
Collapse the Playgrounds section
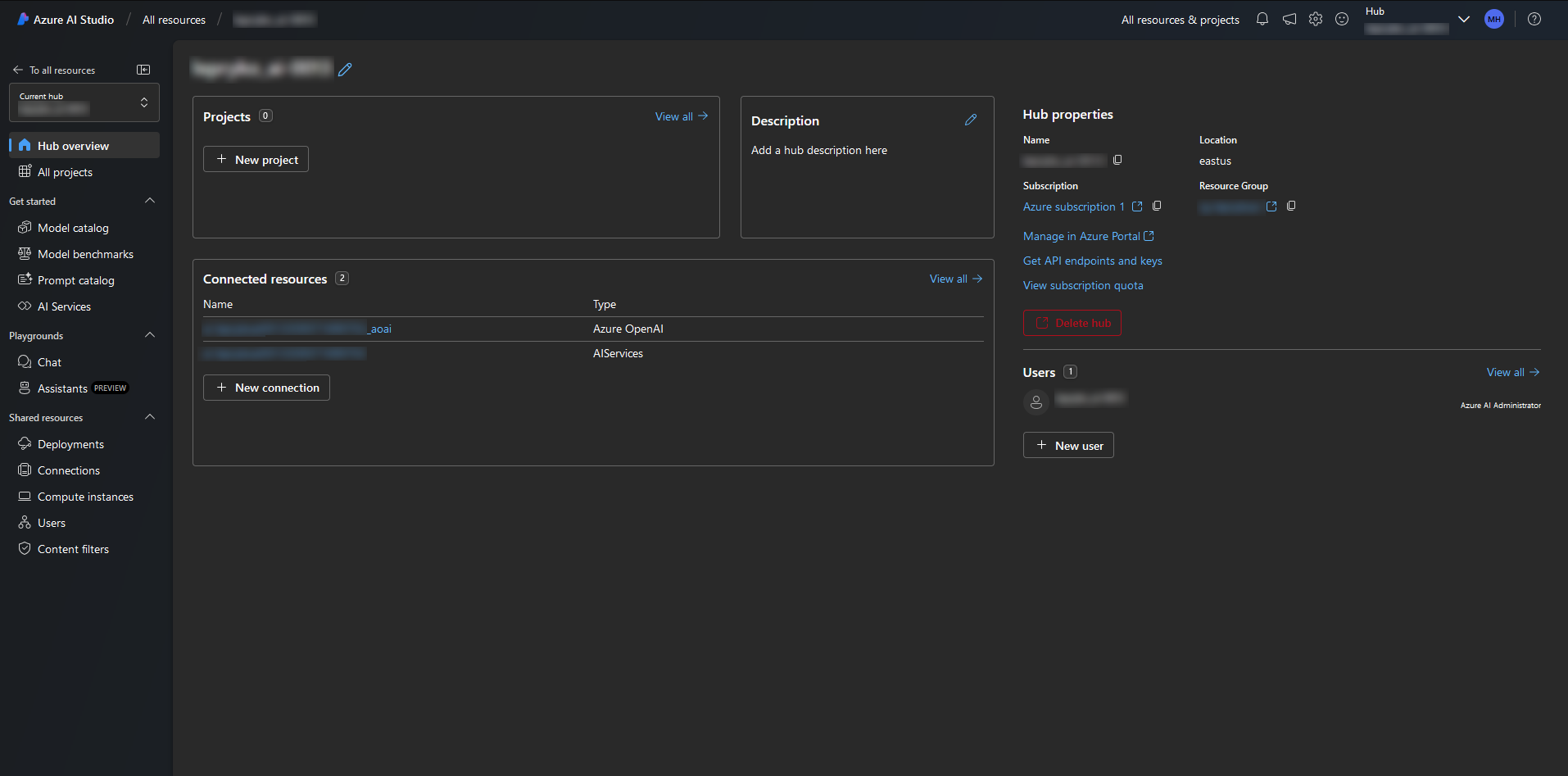point(149,335)
